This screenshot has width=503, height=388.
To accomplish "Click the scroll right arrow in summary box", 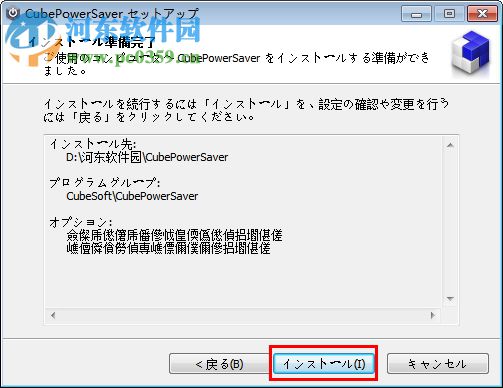I will tap(433, 315).
